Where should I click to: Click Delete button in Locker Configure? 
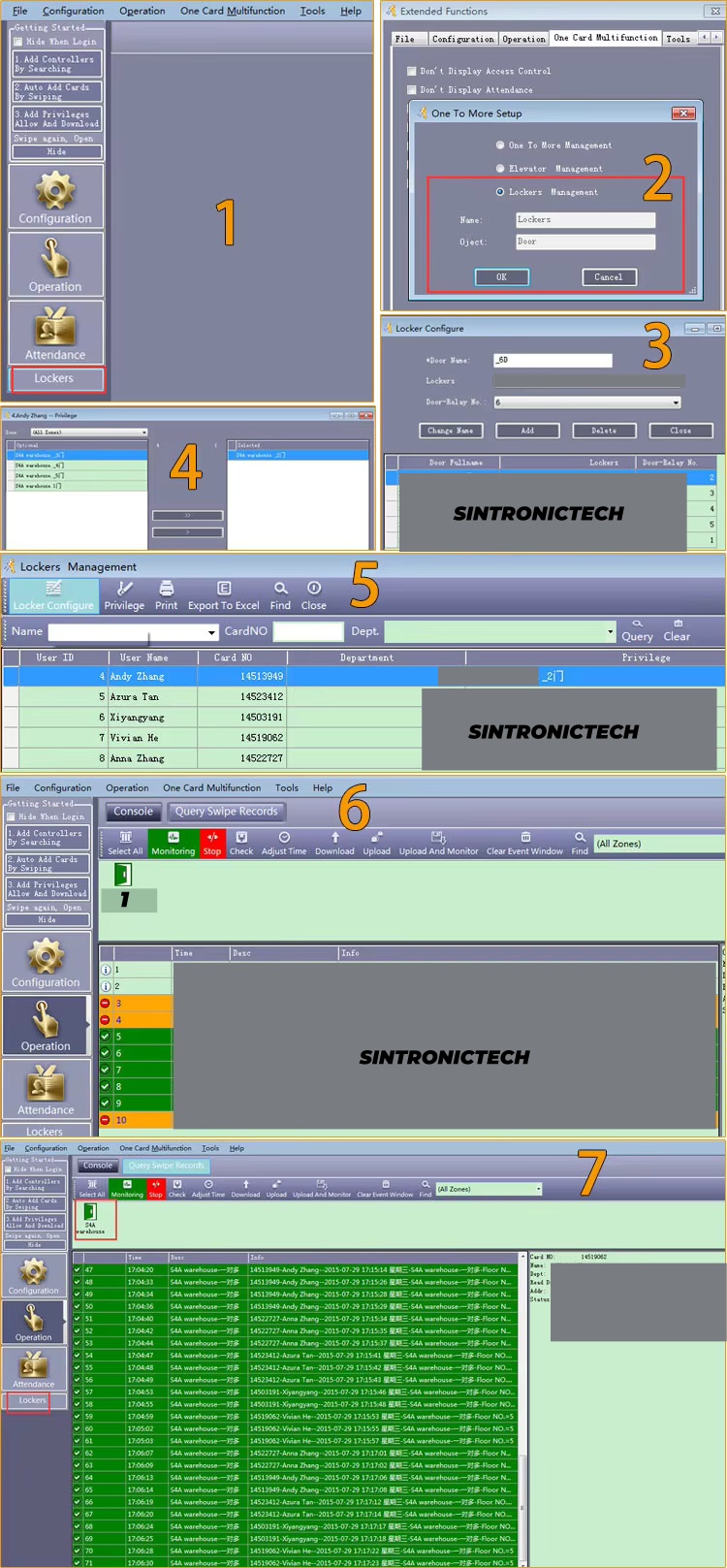pos(604,431)
